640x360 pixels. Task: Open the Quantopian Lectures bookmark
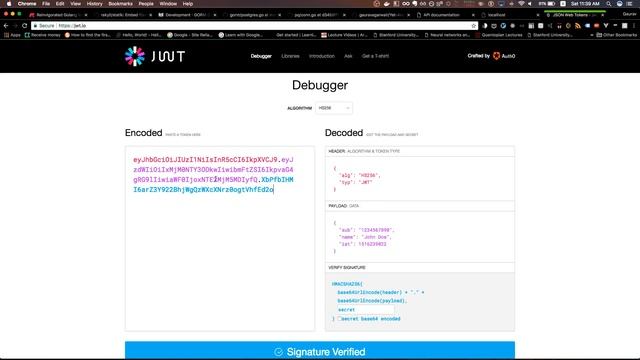point(499,35)
